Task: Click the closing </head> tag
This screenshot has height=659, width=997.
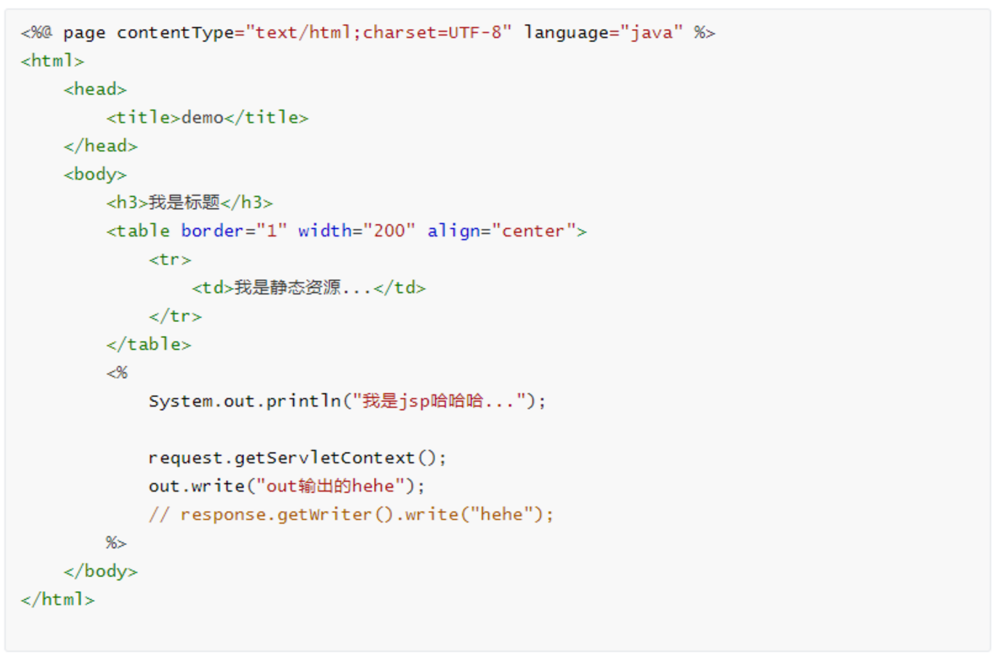Action: tap(100, 146)
